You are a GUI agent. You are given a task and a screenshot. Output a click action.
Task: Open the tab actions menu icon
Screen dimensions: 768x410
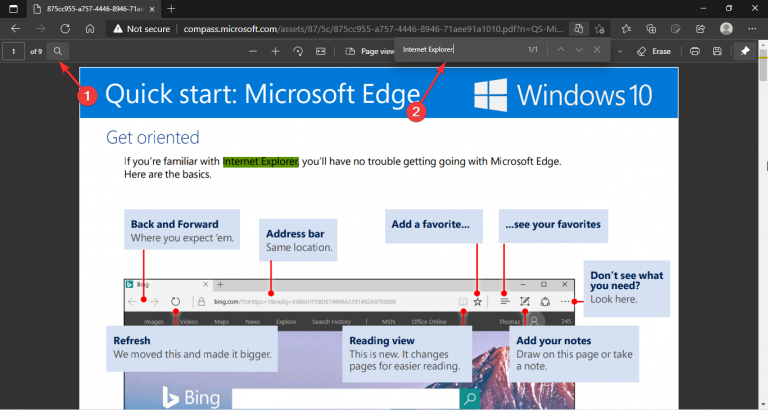pos(13,9)
